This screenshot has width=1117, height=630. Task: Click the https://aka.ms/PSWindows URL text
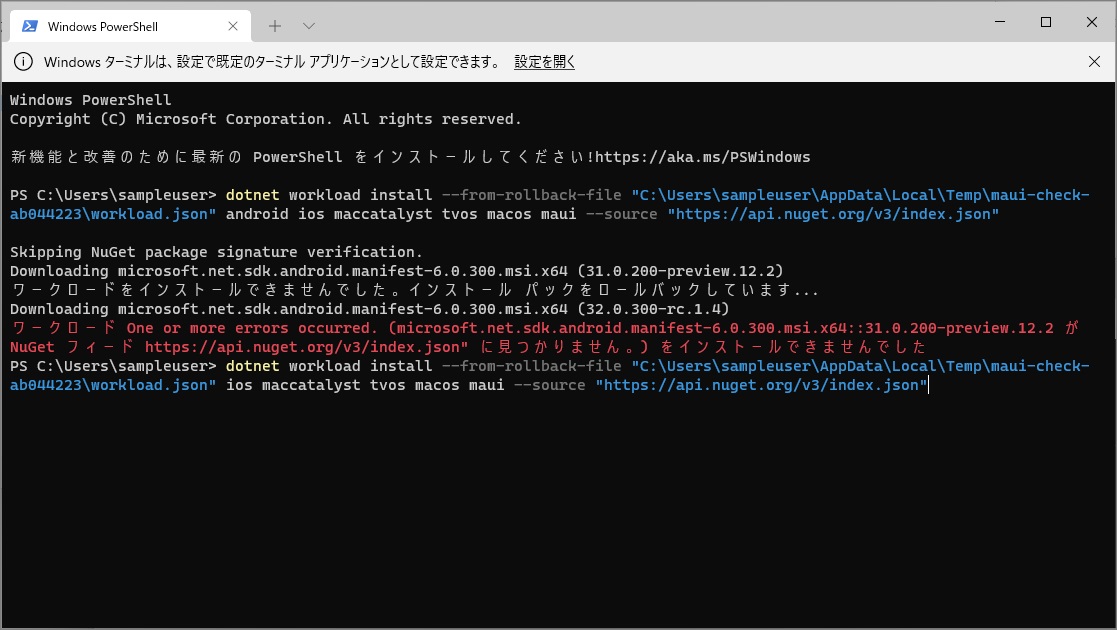coord(702,157)
